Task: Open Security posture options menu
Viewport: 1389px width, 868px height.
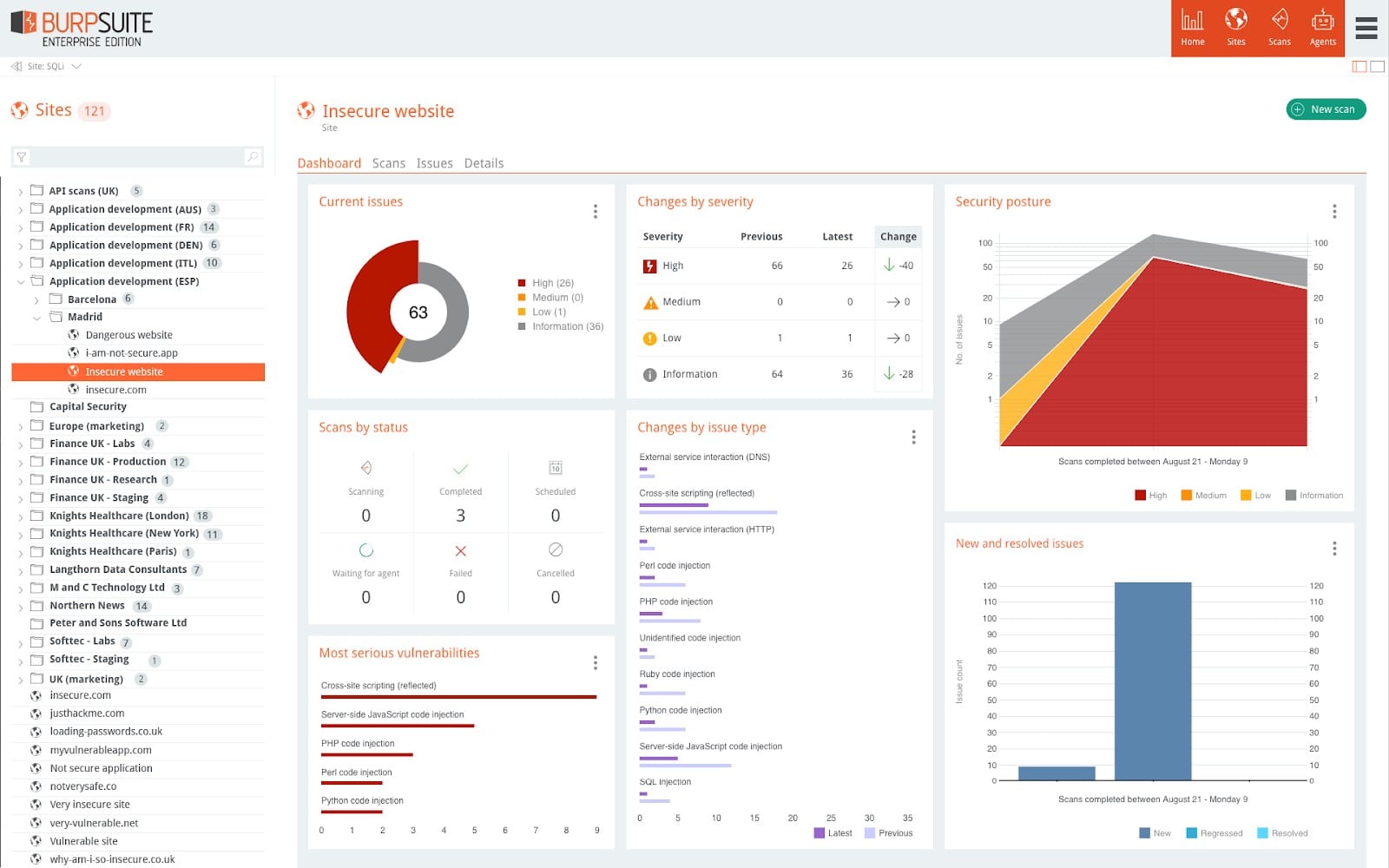Action: tap(1334, 211)
